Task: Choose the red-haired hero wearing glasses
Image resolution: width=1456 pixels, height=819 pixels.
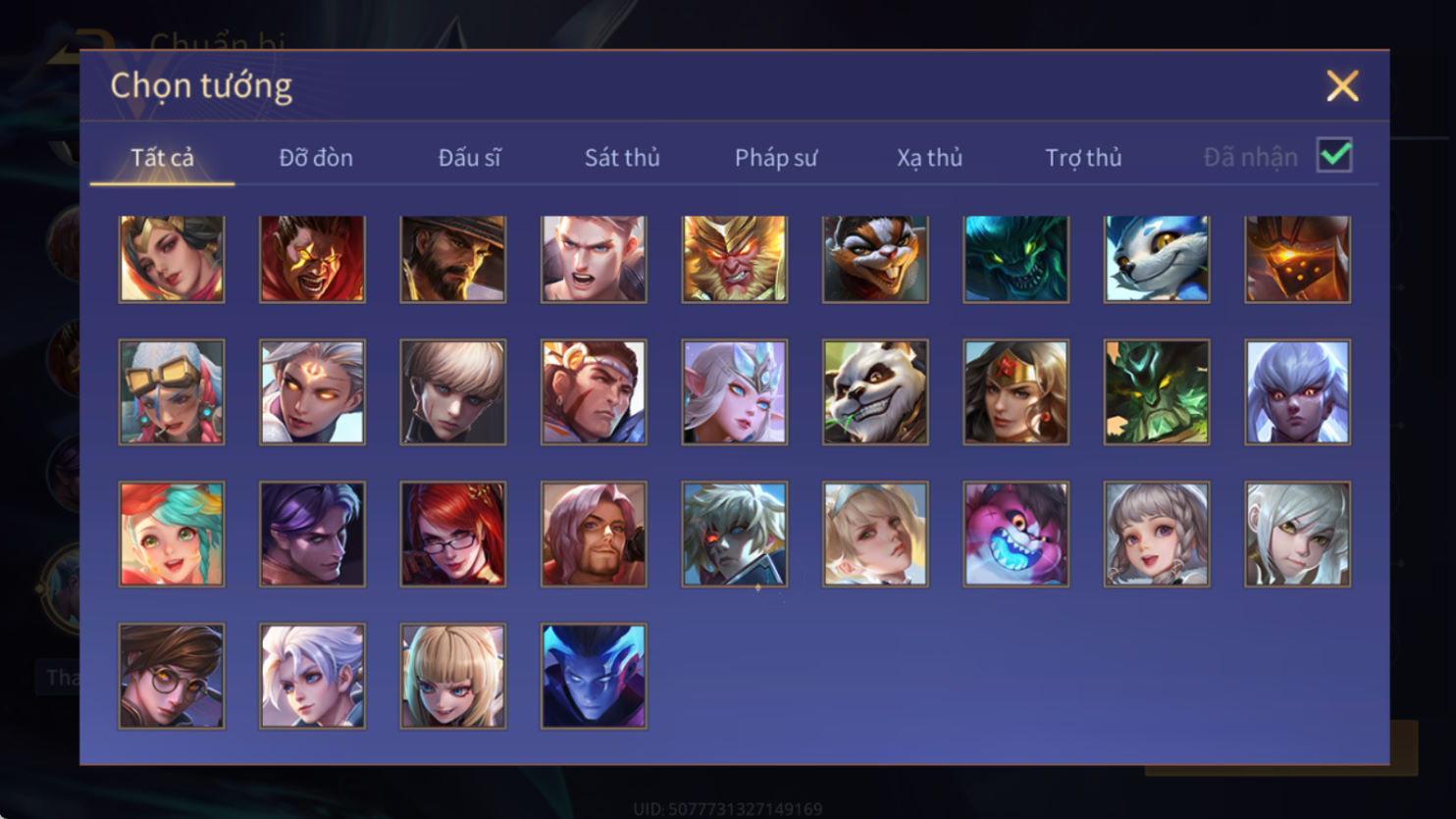Action: pos(453,535)
